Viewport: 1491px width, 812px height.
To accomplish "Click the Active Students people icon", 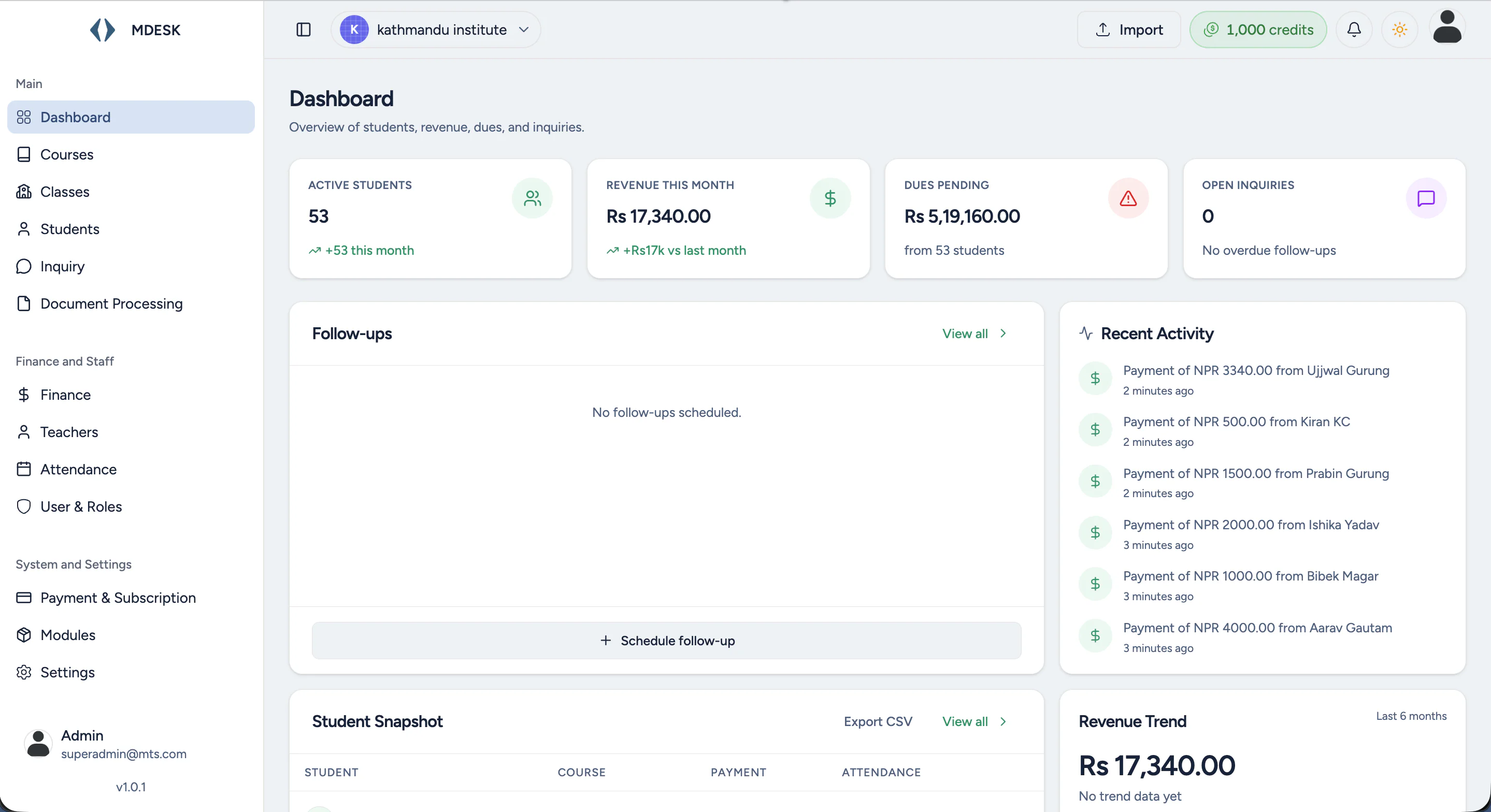I will pos(532,198).
